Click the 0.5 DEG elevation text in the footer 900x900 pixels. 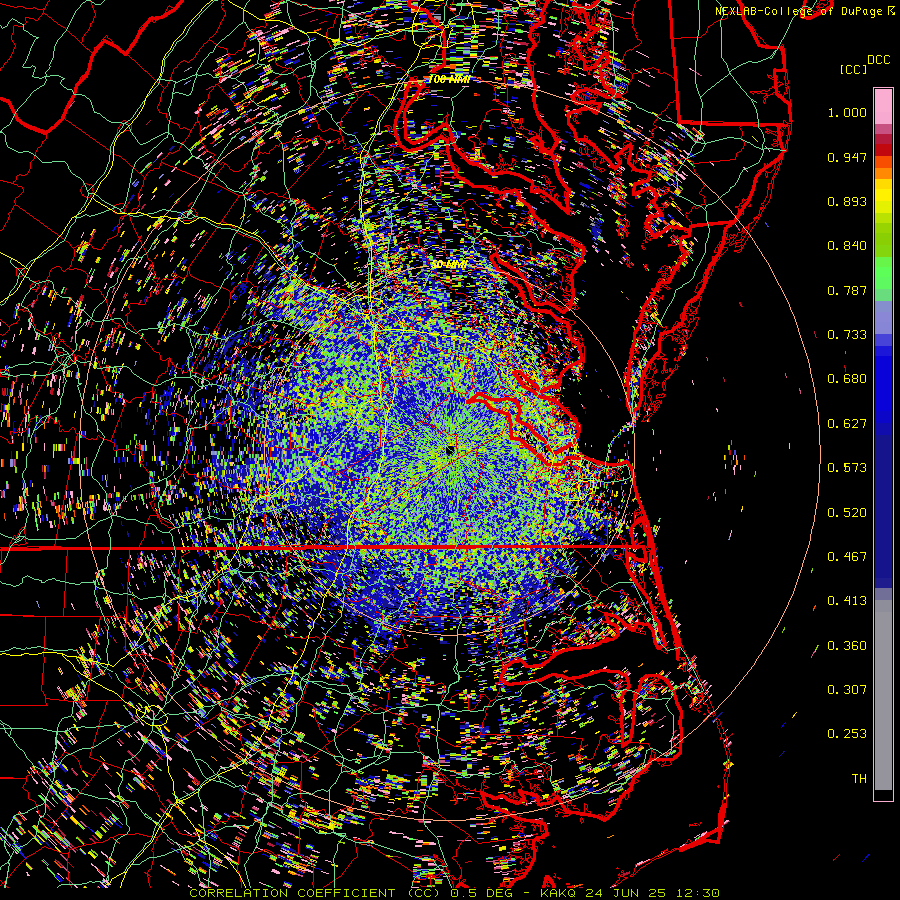(481, 893)
